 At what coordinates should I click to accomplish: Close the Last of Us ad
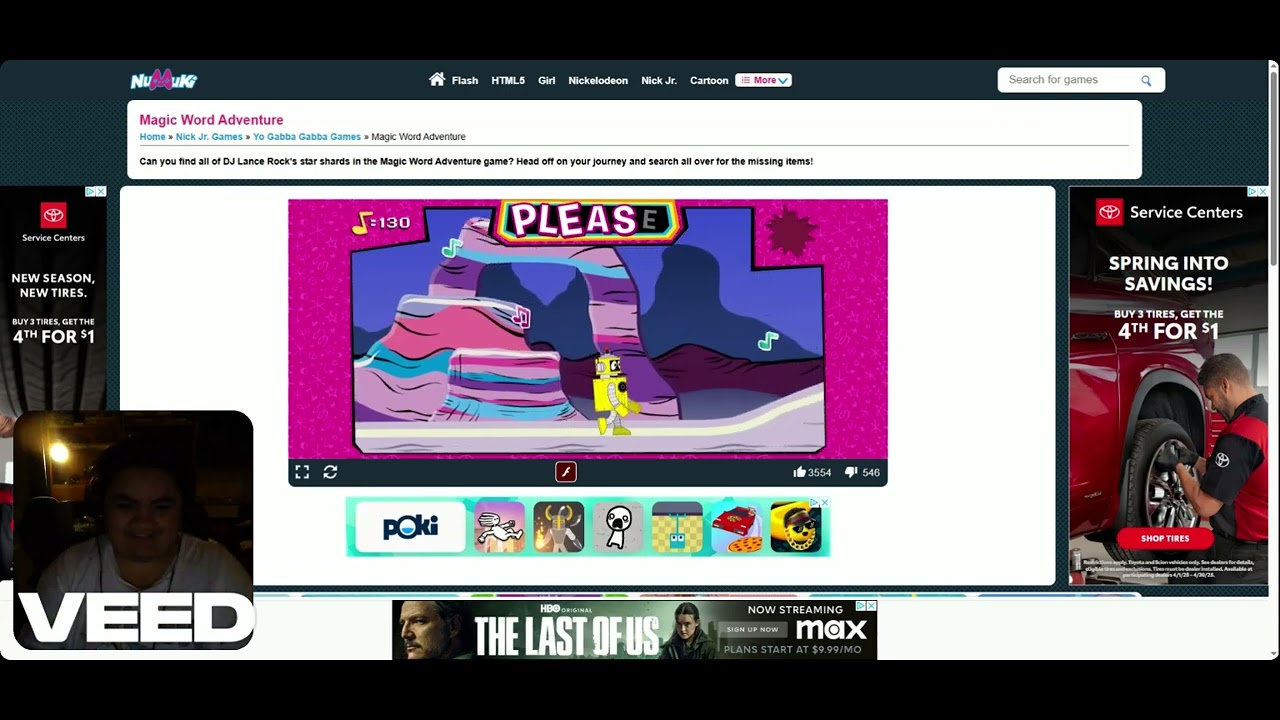[872, 606]
